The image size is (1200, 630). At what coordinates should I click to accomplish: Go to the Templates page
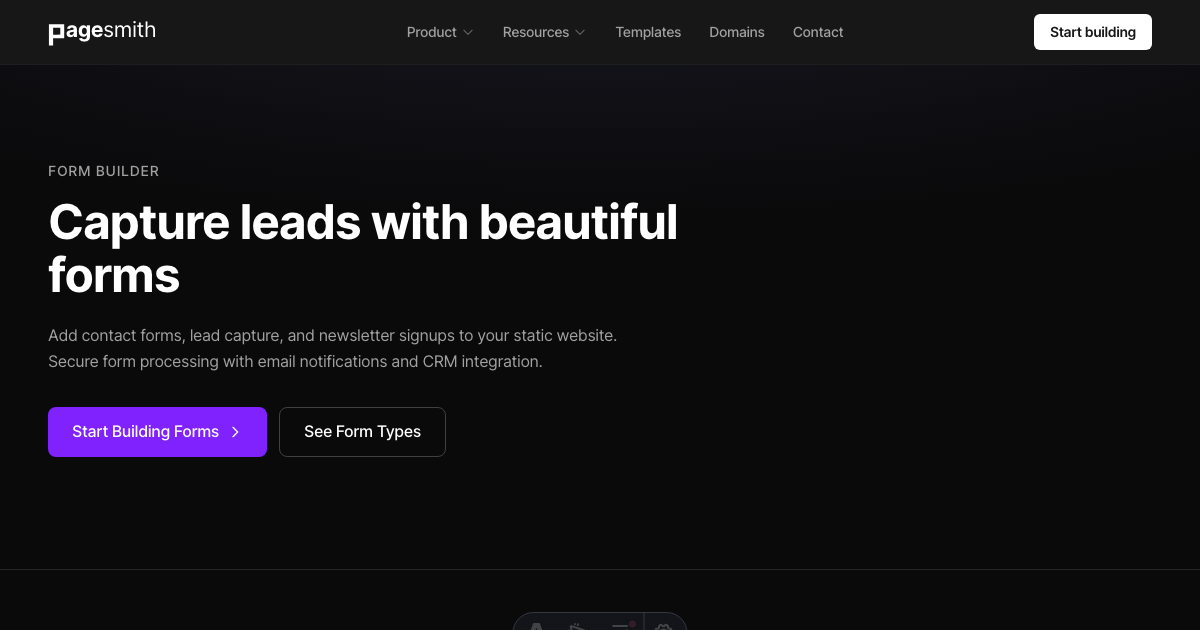(648, 32)
